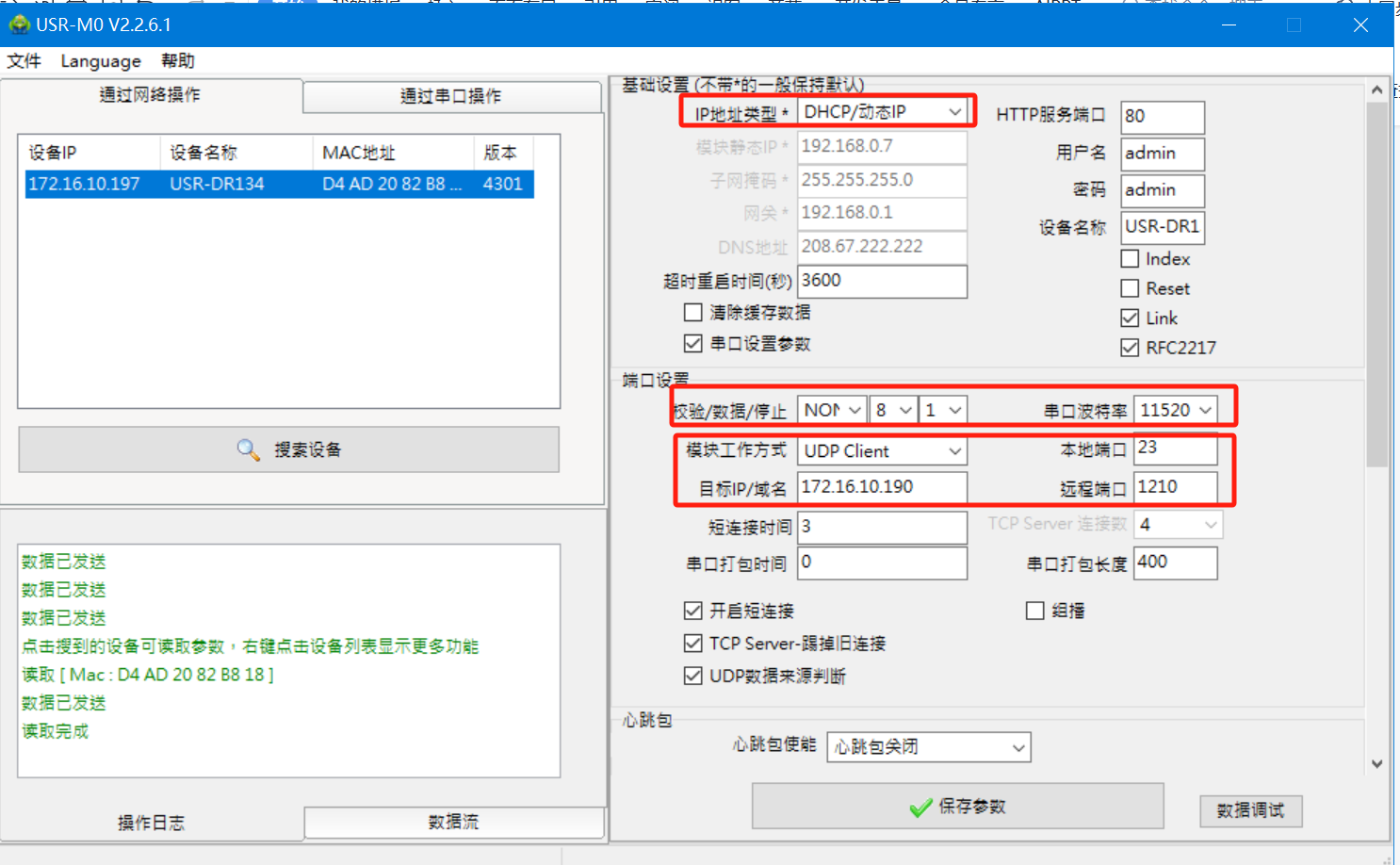The width and height of the screenshot is (1400, 865).
Task: Open the parity NON dropdown
Action: (x=832, y=410)
